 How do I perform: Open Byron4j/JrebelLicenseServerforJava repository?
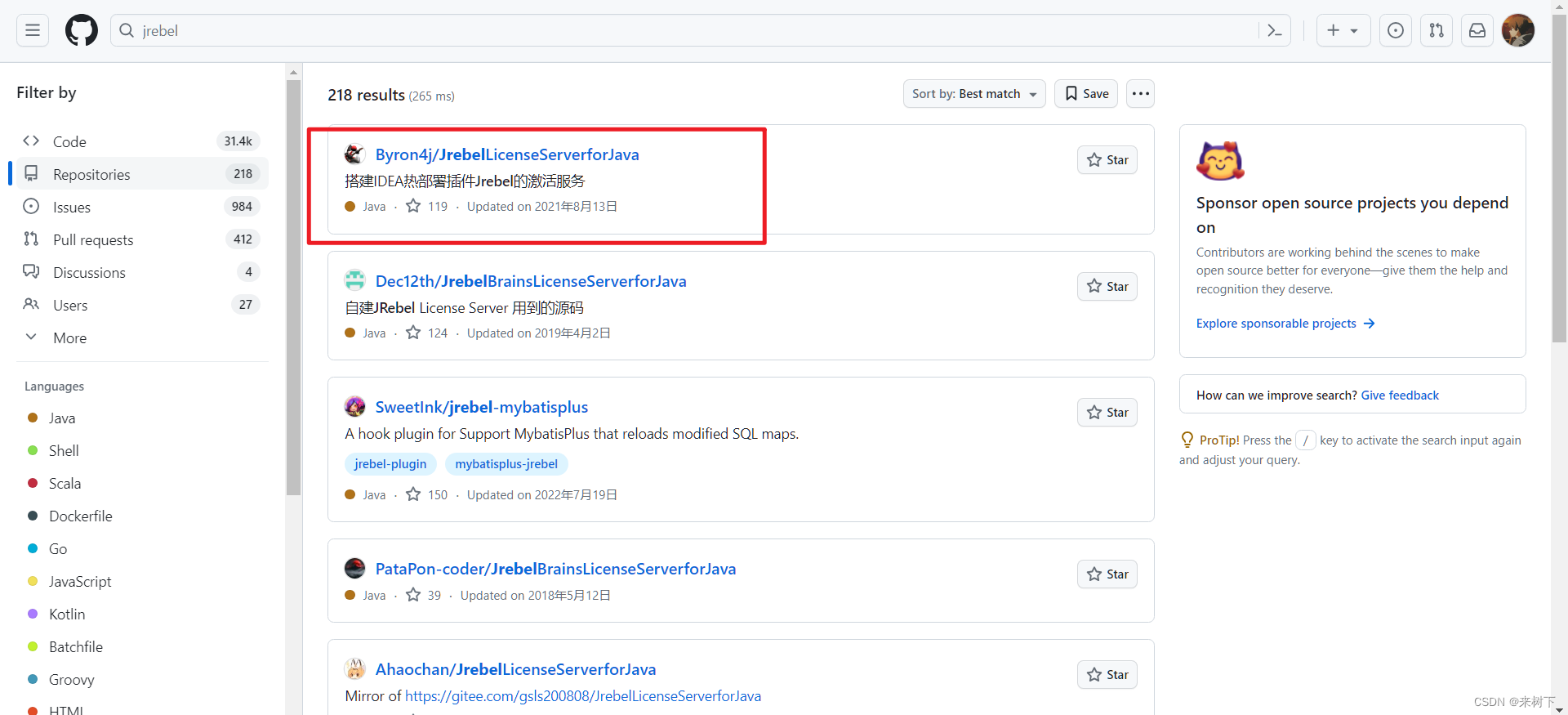coord(506,154)
